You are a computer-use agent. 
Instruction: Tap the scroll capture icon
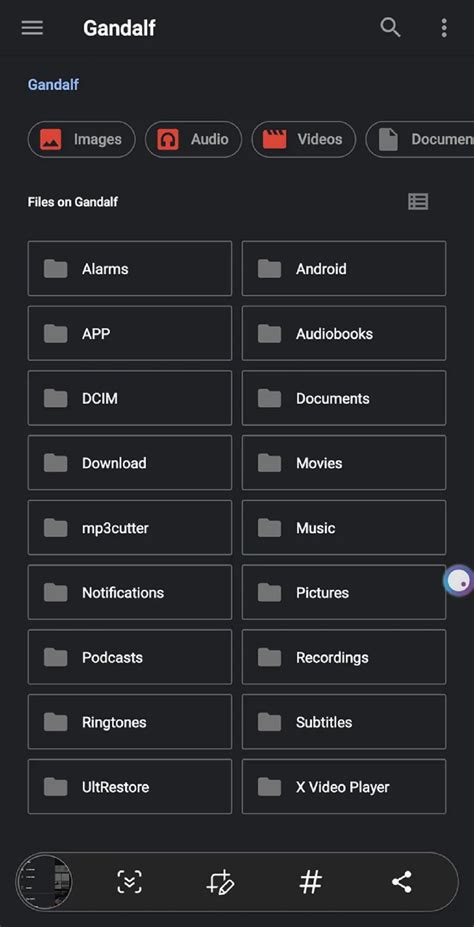(x=129, y=883)
